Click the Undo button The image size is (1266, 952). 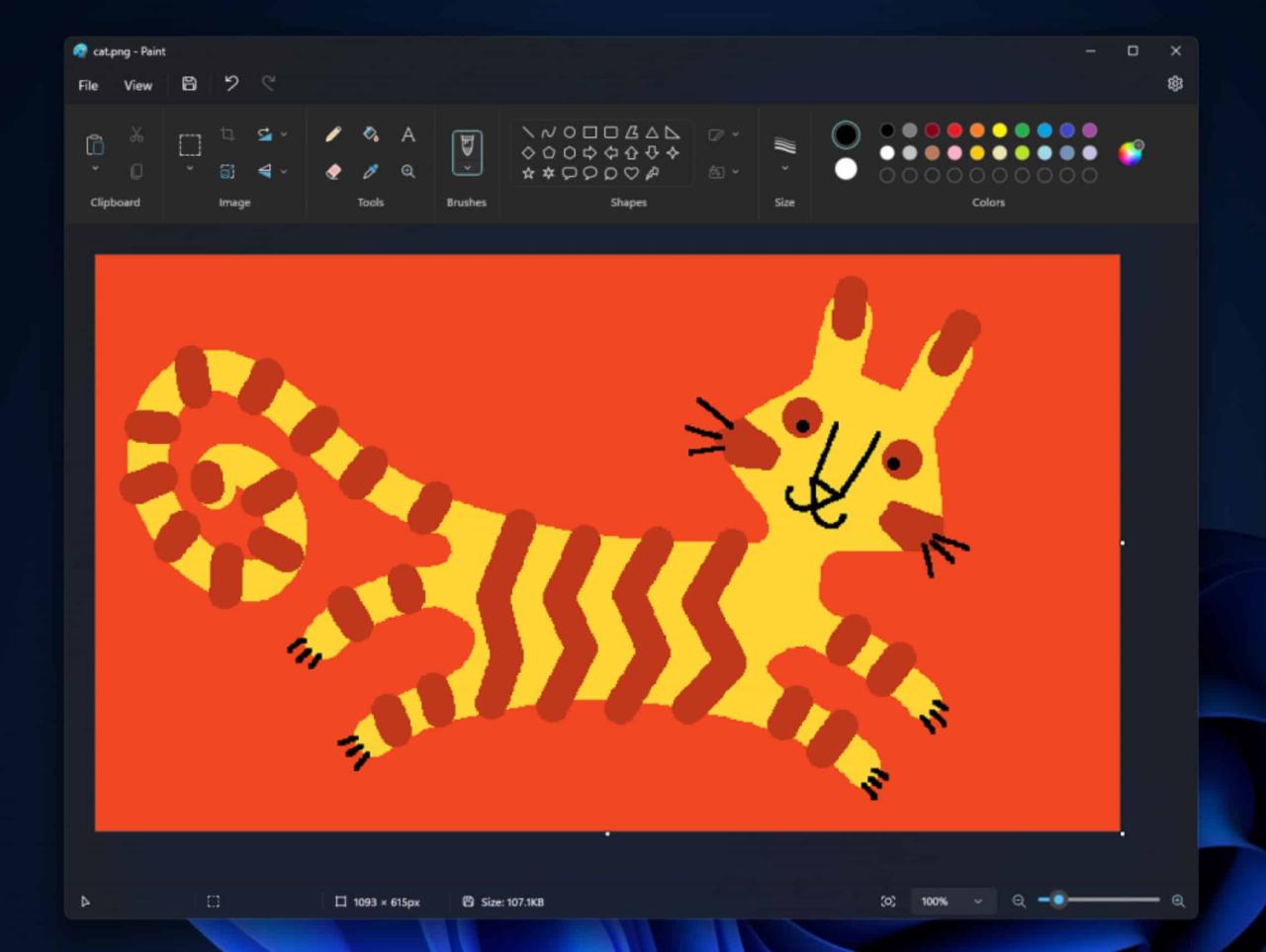pyautogui.click(x=230, y=84)
